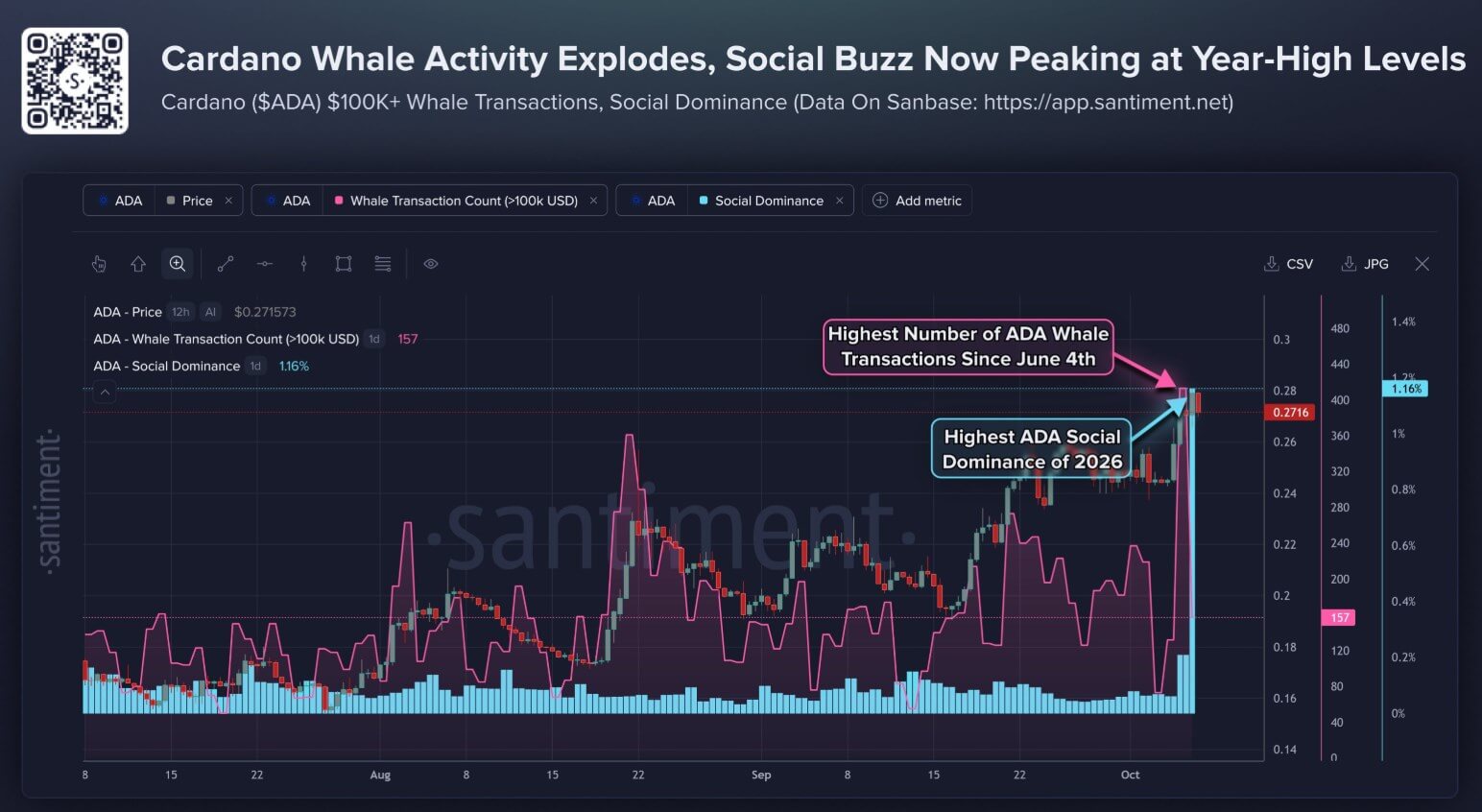Remove the Social Dominance metric chip
1482x812 pixels.
[839, 201]
